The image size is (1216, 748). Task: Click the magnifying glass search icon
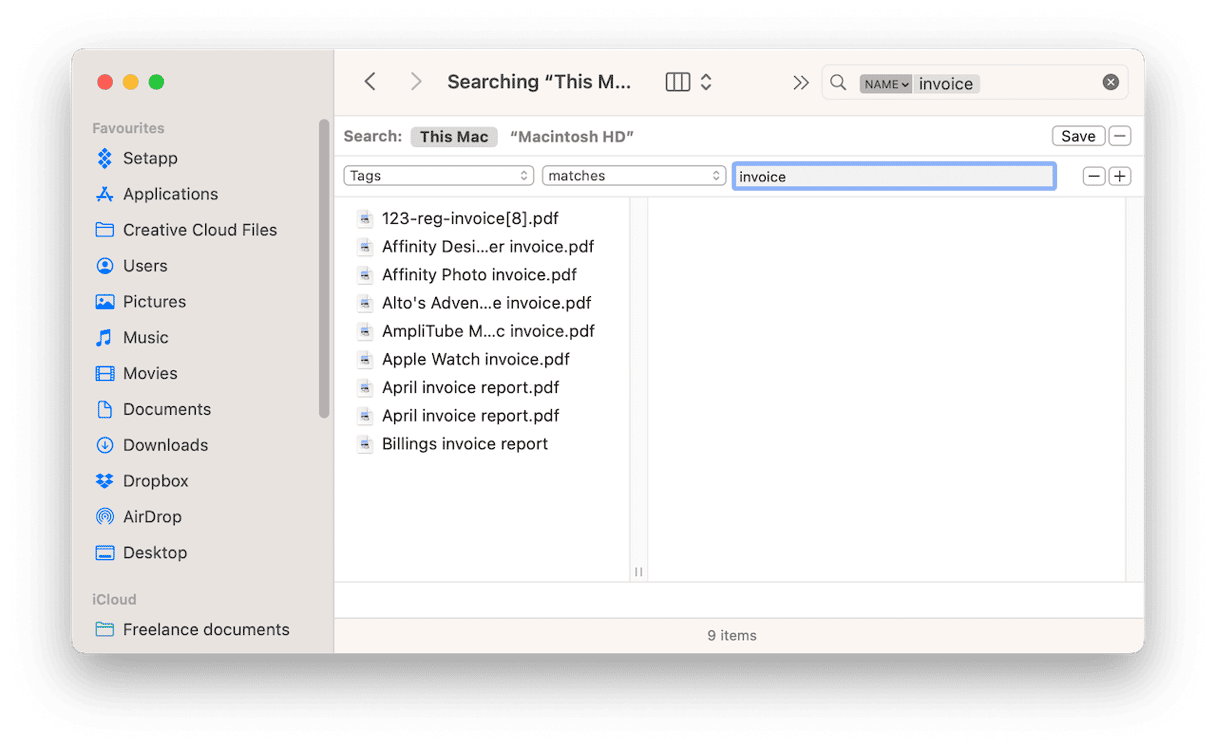point(839,83)
